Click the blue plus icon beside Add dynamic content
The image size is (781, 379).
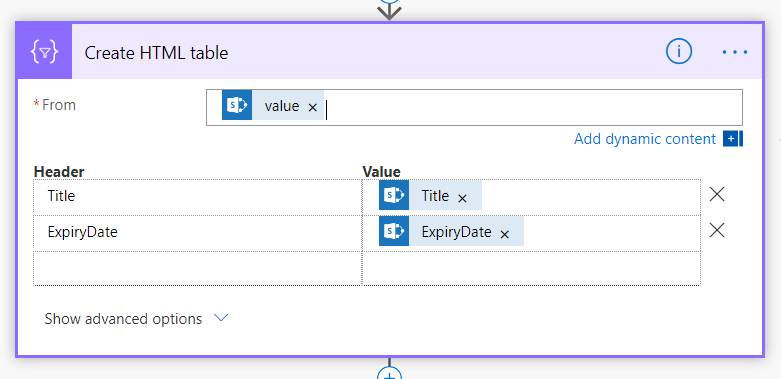point(733,139)
